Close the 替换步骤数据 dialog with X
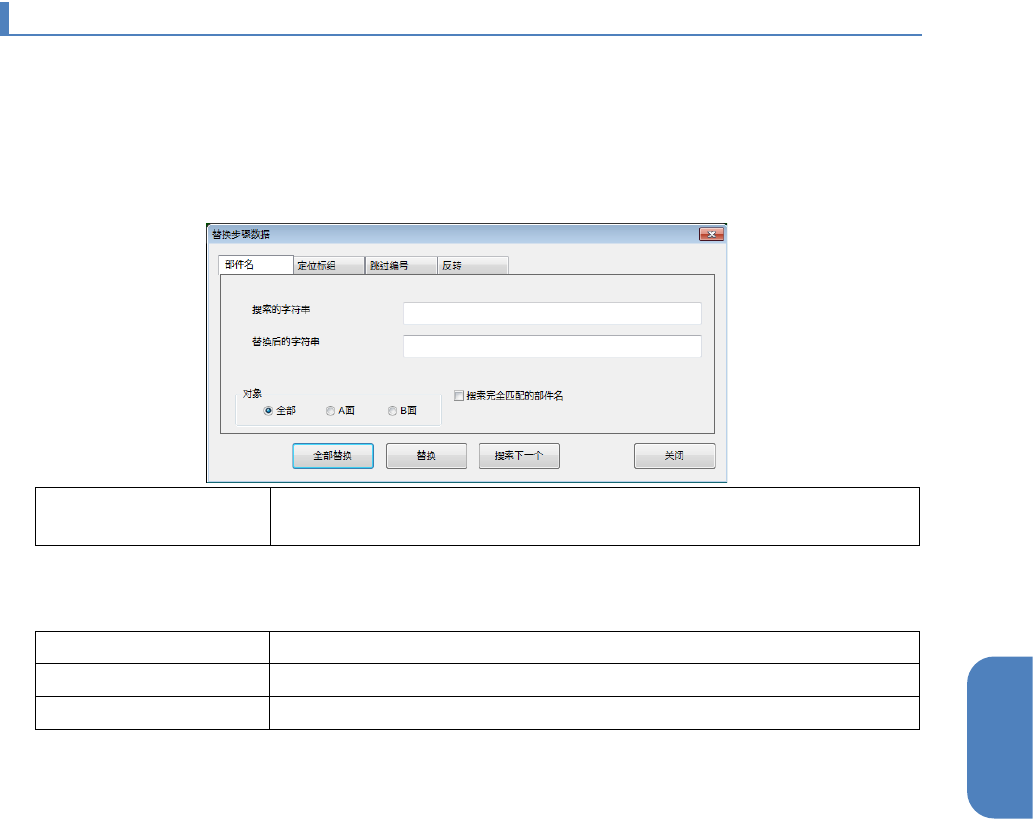This screenshot has height=819, width=1033. click(712, 234)
